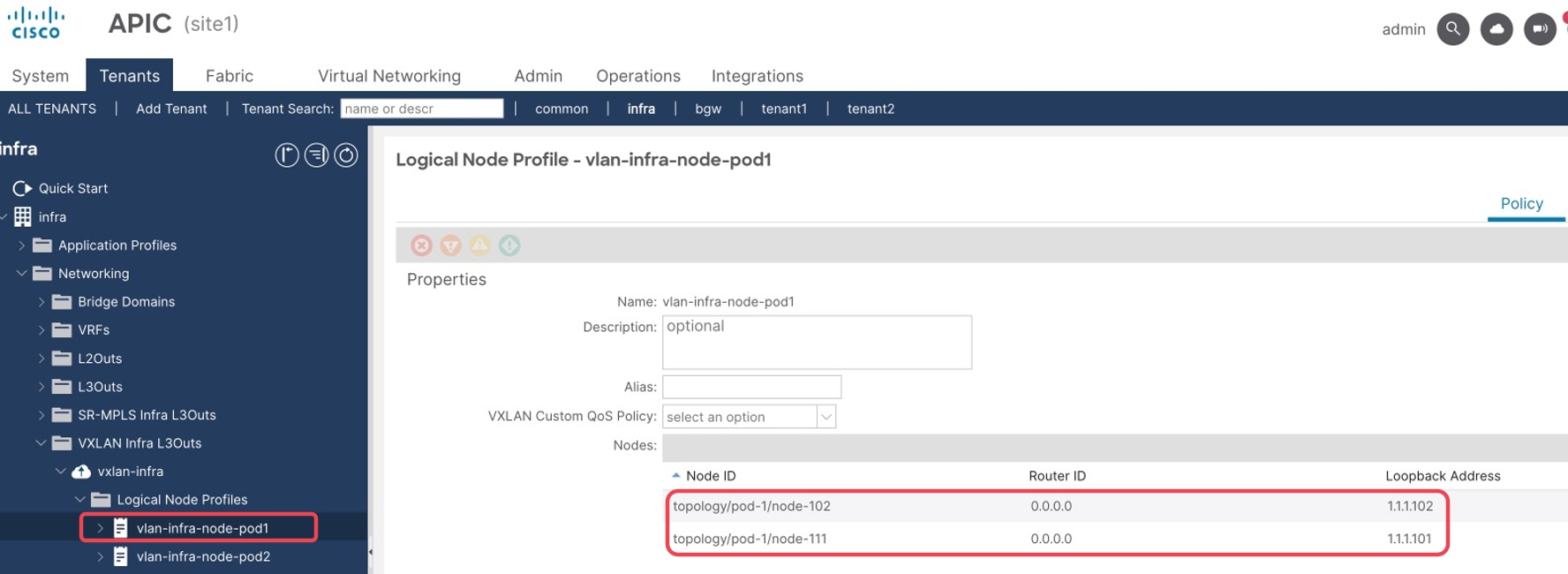Open the common tenant
Viewport: 1568px width, 574px height.
pos(562,109)
